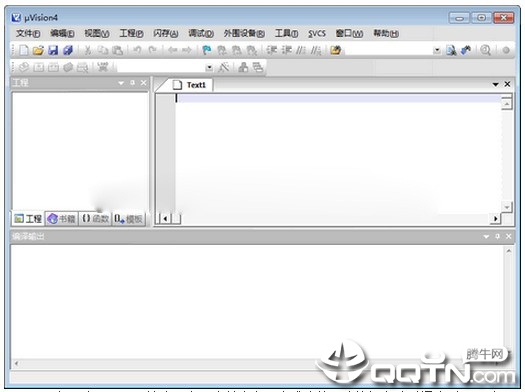Open the 调试 (Debug) menu
Image resolution: width=525 pixels, height=392 pixels.
click(201, 33)
